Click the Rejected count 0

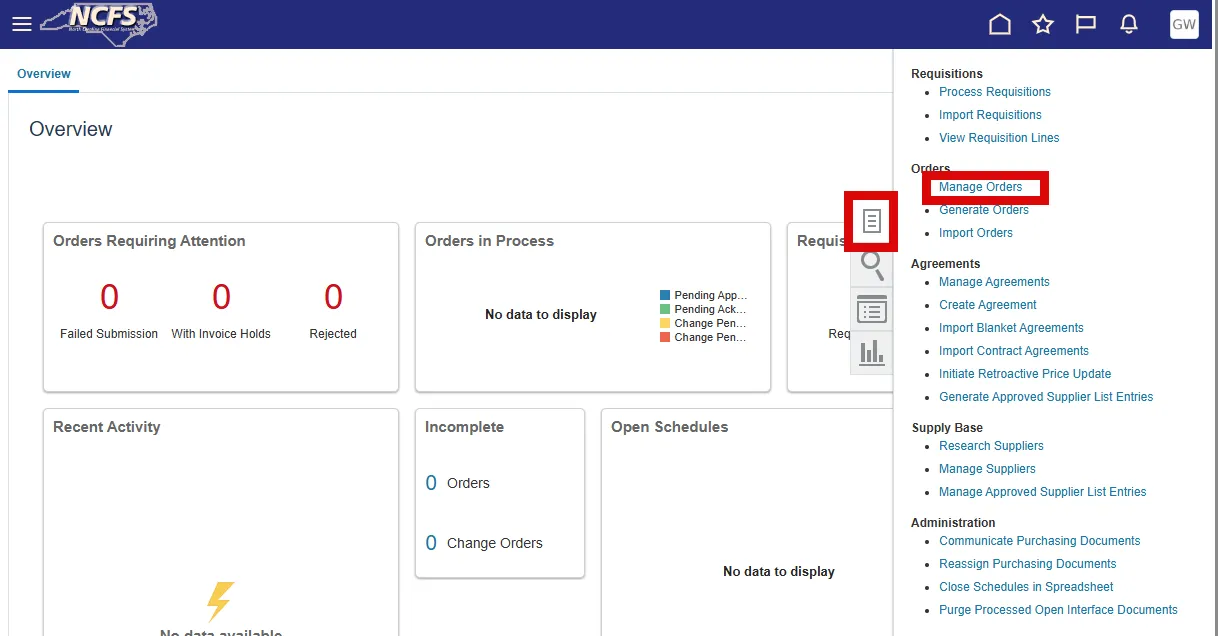333,297
